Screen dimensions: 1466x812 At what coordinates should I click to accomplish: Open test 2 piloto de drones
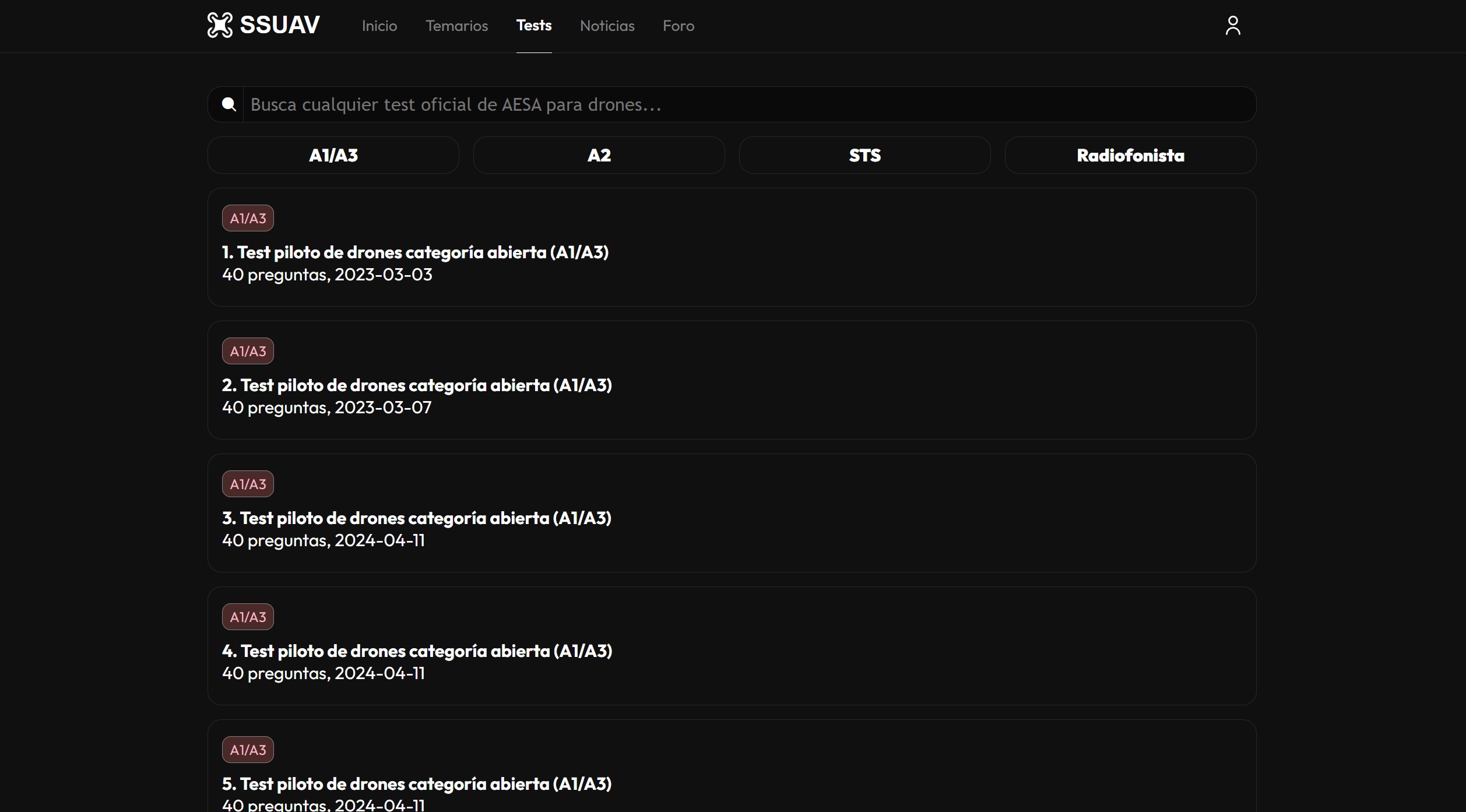pyautogui.click(x=416, y=385)
